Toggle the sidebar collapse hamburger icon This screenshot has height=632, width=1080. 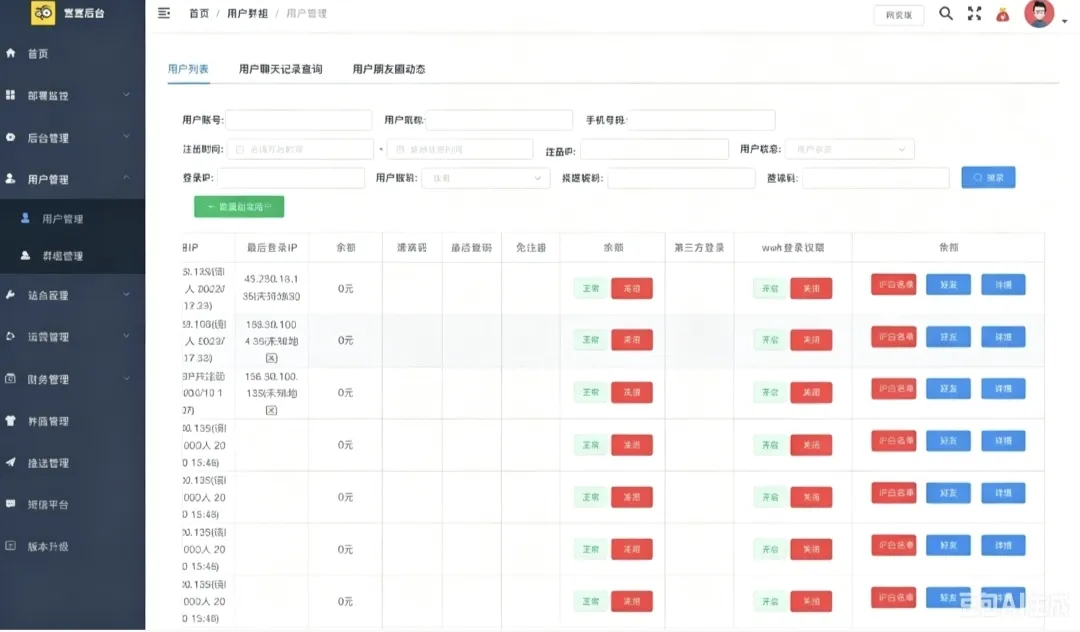click(x=164, y=13)
